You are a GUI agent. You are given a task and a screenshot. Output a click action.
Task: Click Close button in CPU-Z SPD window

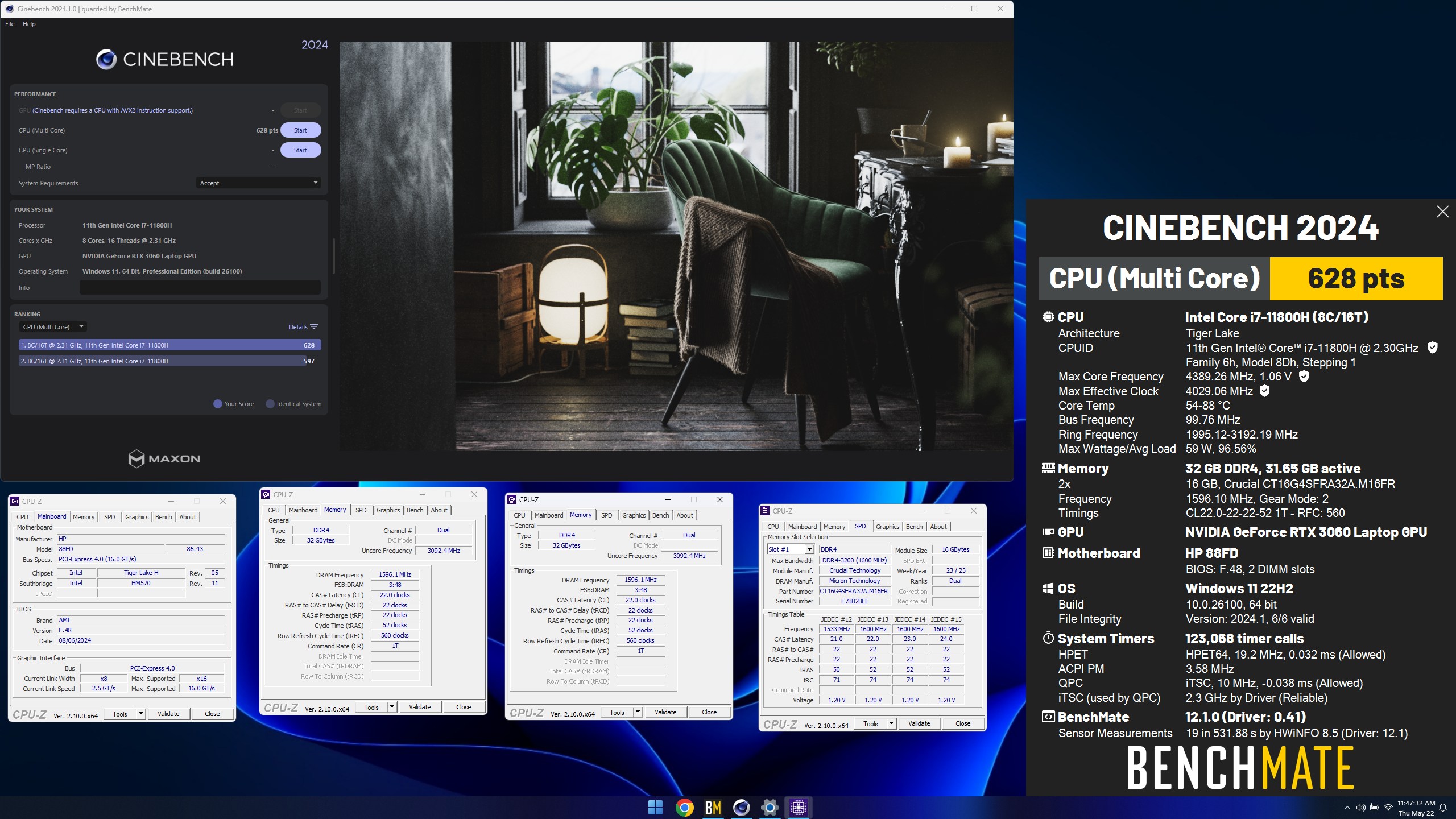click(963, 723)
